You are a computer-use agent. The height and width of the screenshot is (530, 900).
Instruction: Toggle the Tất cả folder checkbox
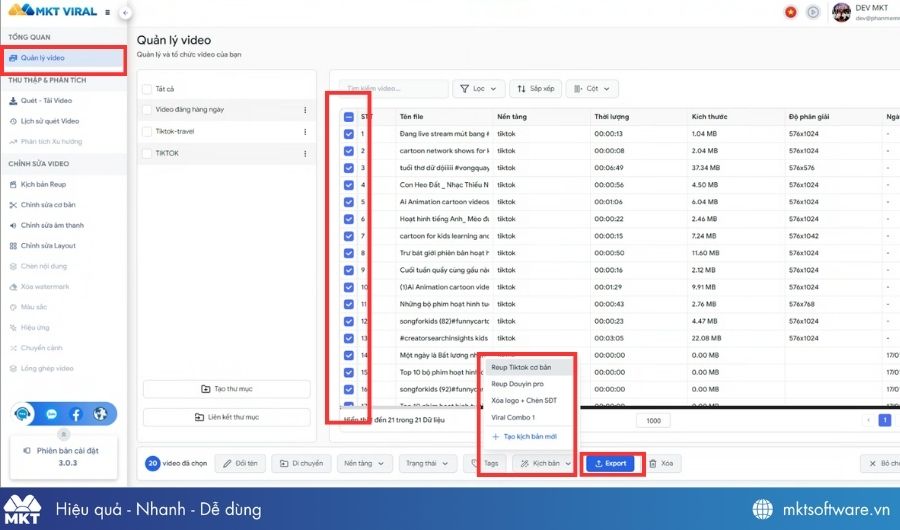click(x=147, y=89)
